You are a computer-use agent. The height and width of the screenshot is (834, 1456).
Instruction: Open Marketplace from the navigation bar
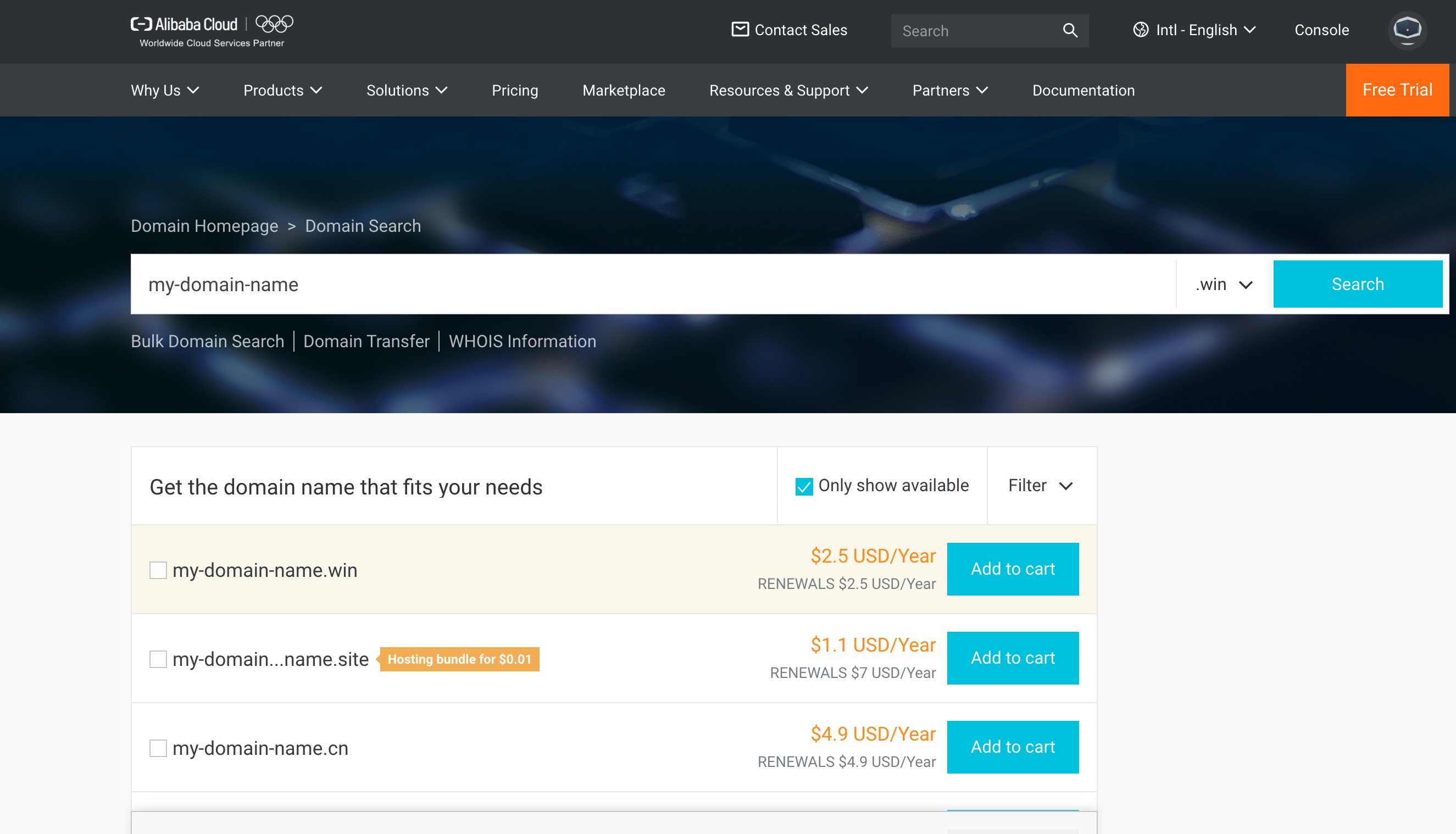(623, 91)
